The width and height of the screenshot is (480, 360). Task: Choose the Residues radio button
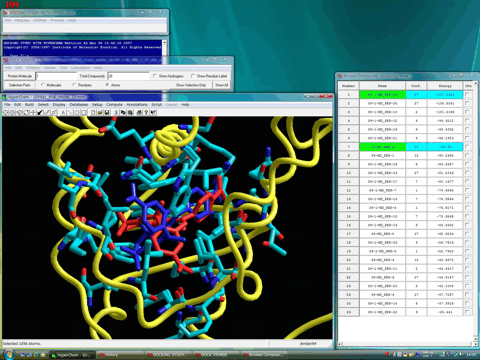click(74, 85)
